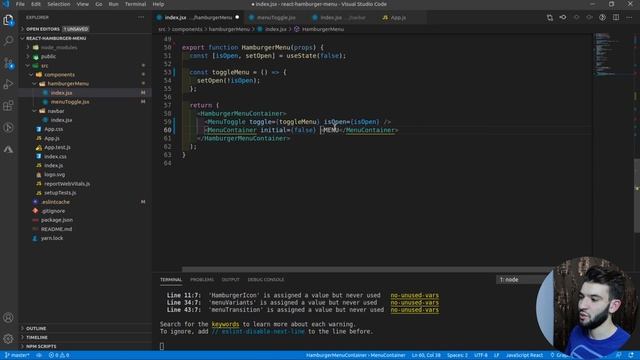Click the keywords link in terminal

pyautogui.click(x=225, y=324)
